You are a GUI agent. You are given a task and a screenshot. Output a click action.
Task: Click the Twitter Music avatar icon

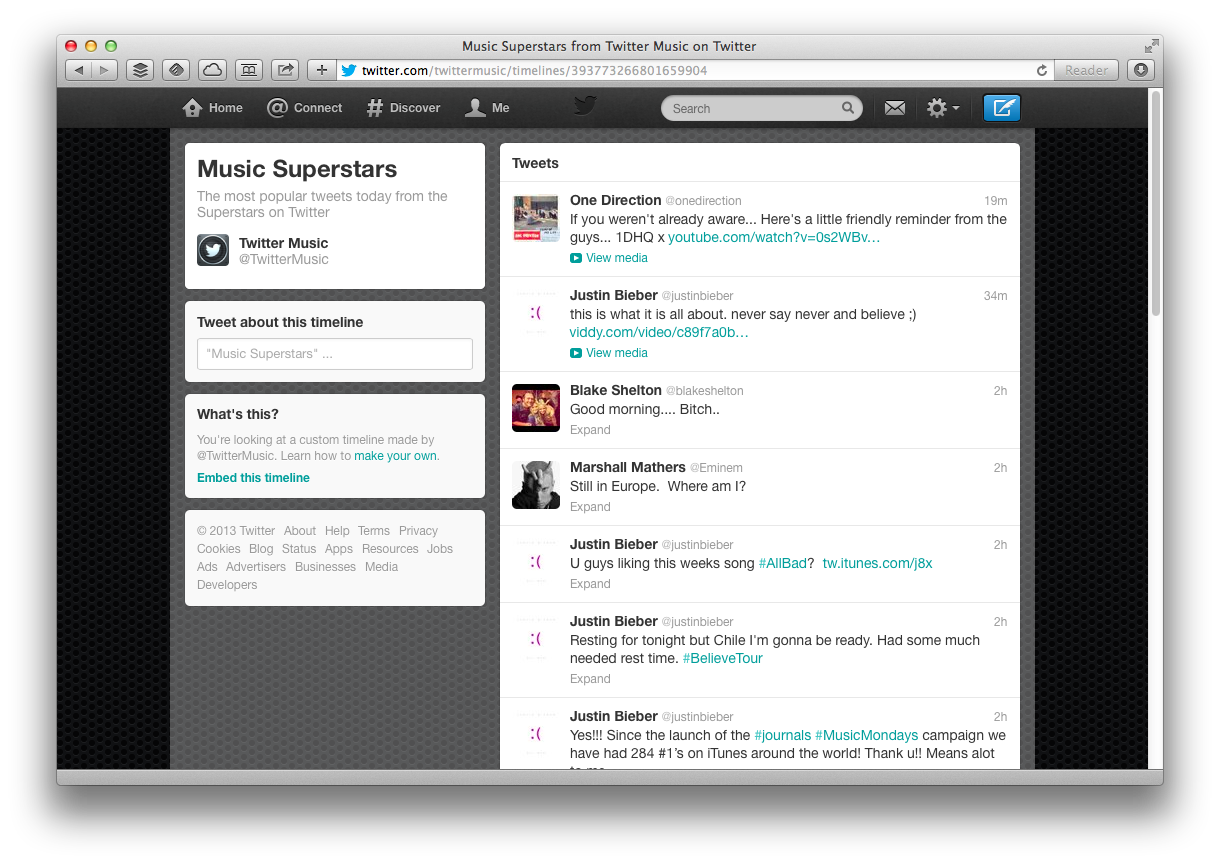(213, 250)
